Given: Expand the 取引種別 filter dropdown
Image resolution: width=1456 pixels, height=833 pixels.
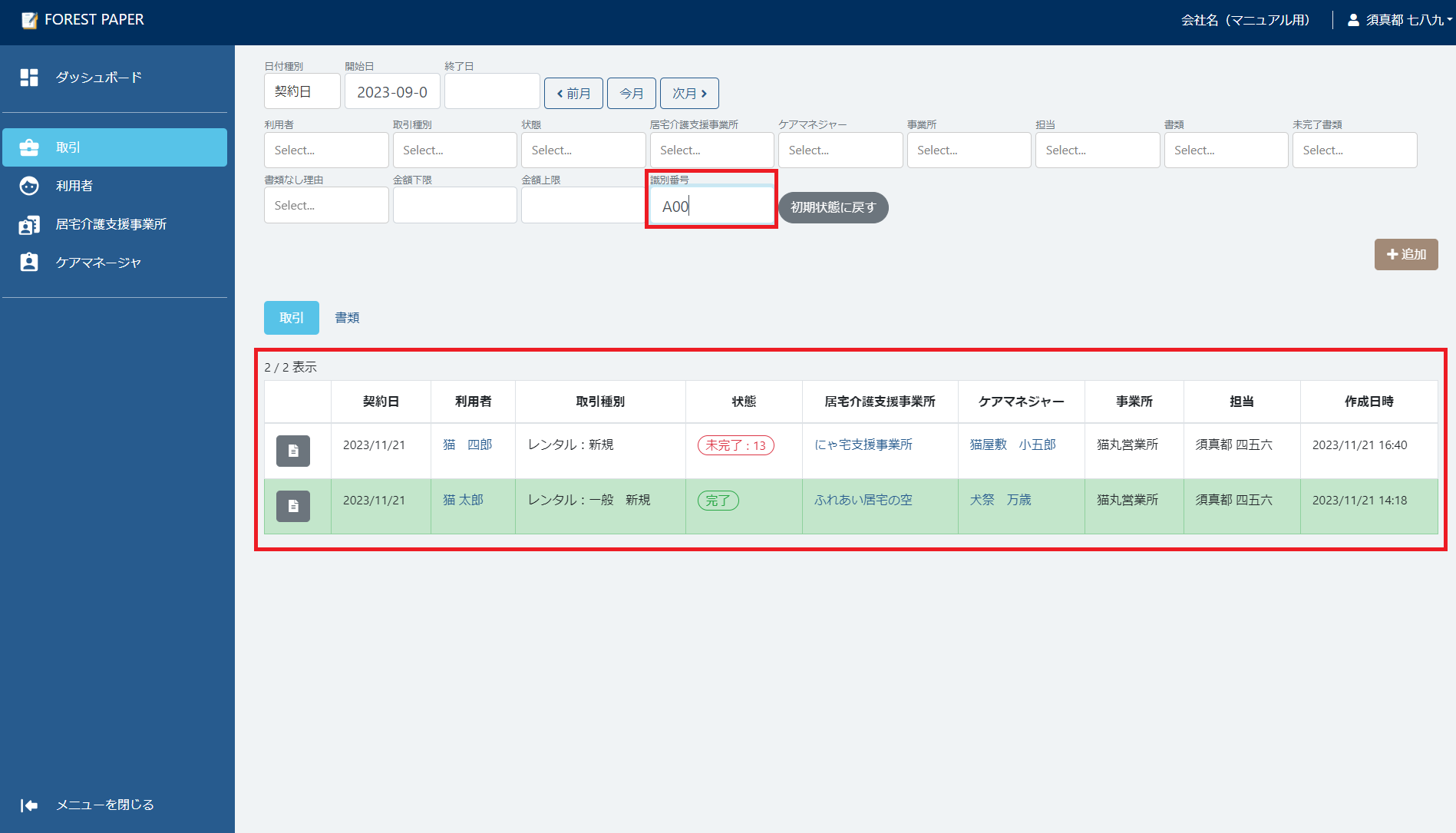Looking at the screenshot, I should pos(454,150).
